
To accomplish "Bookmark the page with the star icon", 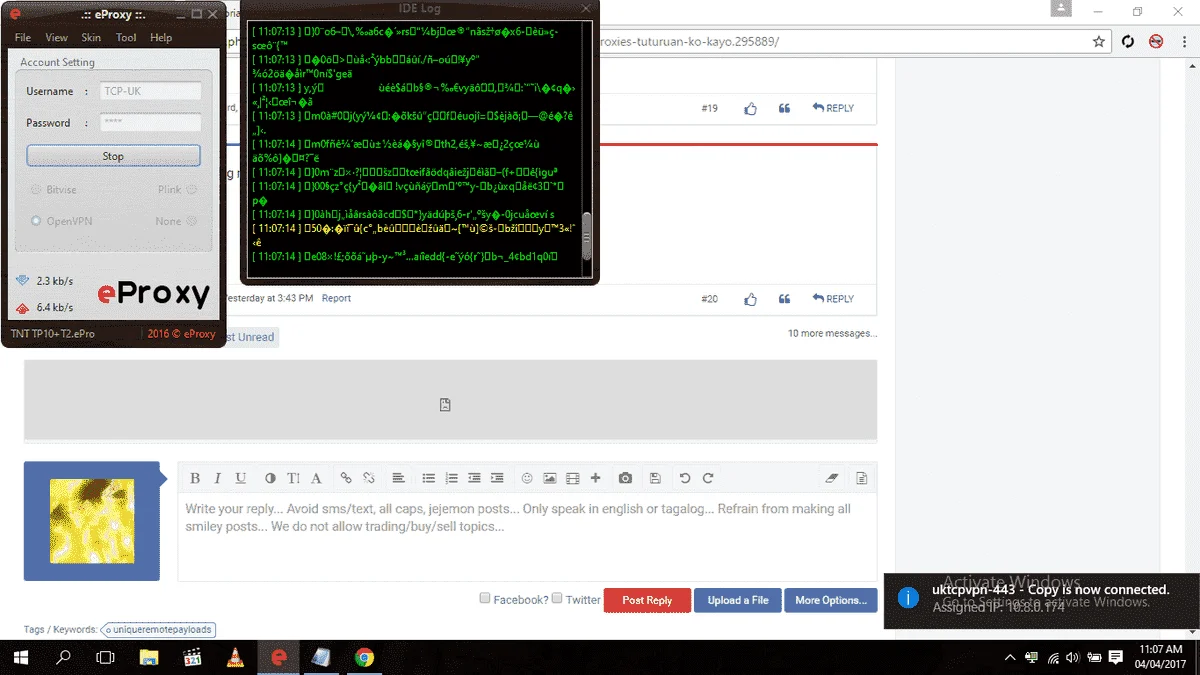I will pos(1098,42).
